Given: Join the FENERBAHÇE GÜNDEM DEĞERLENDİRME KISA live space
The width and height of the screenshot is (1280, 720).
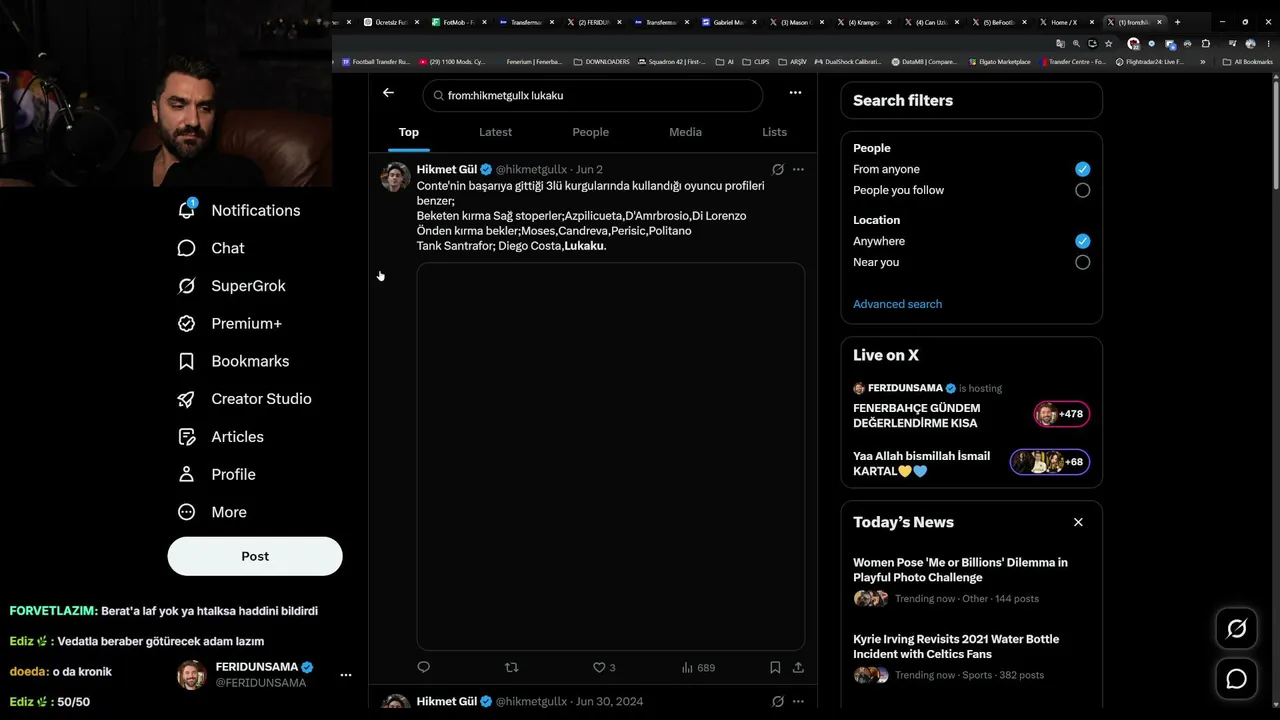Looking at the screenshot, I should (970, 407).
